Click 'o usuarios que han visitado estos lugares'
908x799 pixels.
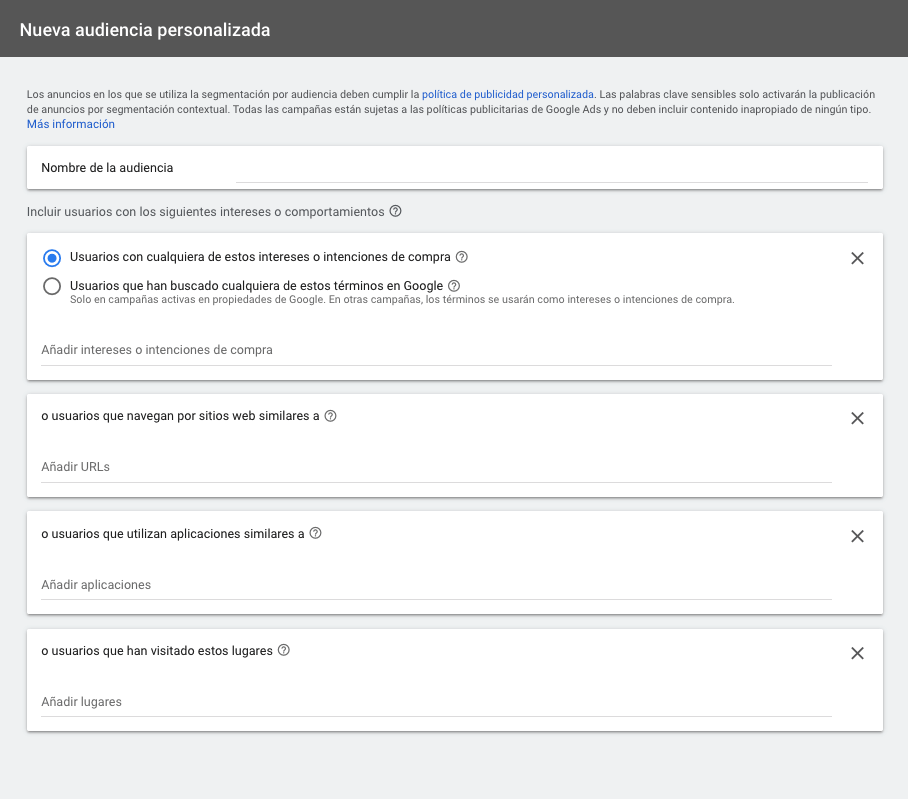coord(157,651)
